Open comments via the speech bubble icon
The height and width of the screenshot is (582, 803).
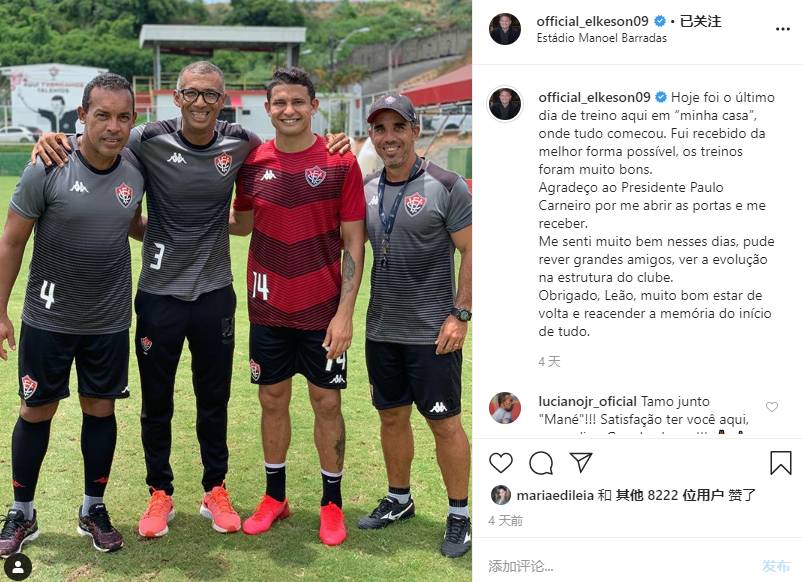(541, 463)
